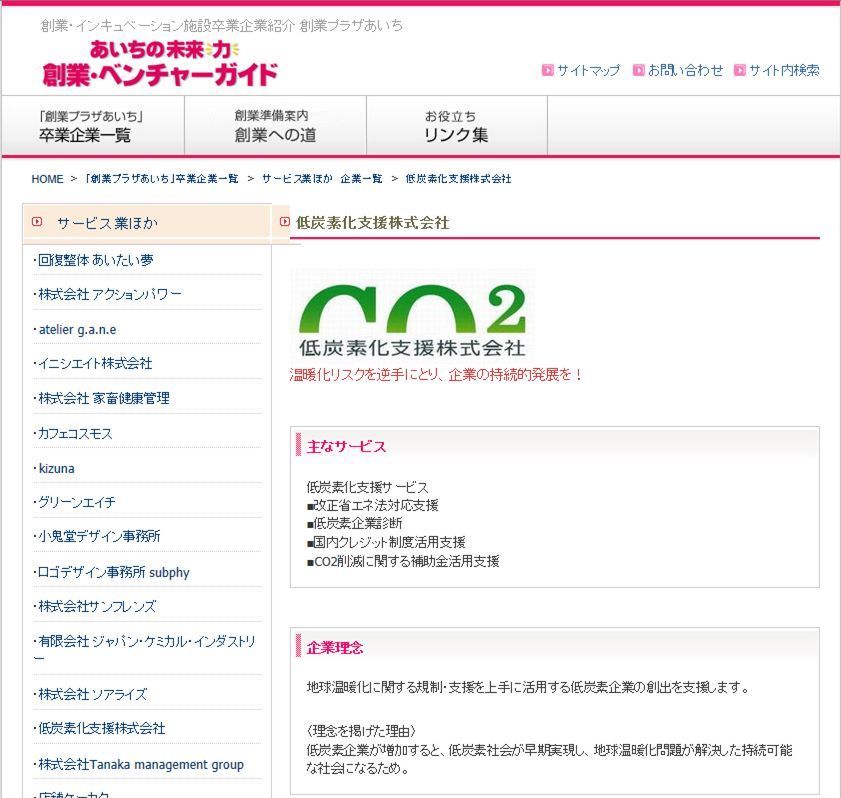Open カフェコスモス in sidebar

tap(75, 433)
